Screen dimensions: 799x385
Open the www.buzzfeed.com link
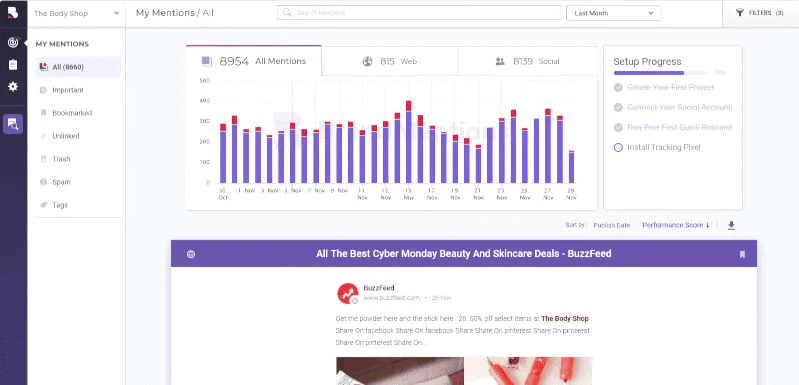click(391, 298)
